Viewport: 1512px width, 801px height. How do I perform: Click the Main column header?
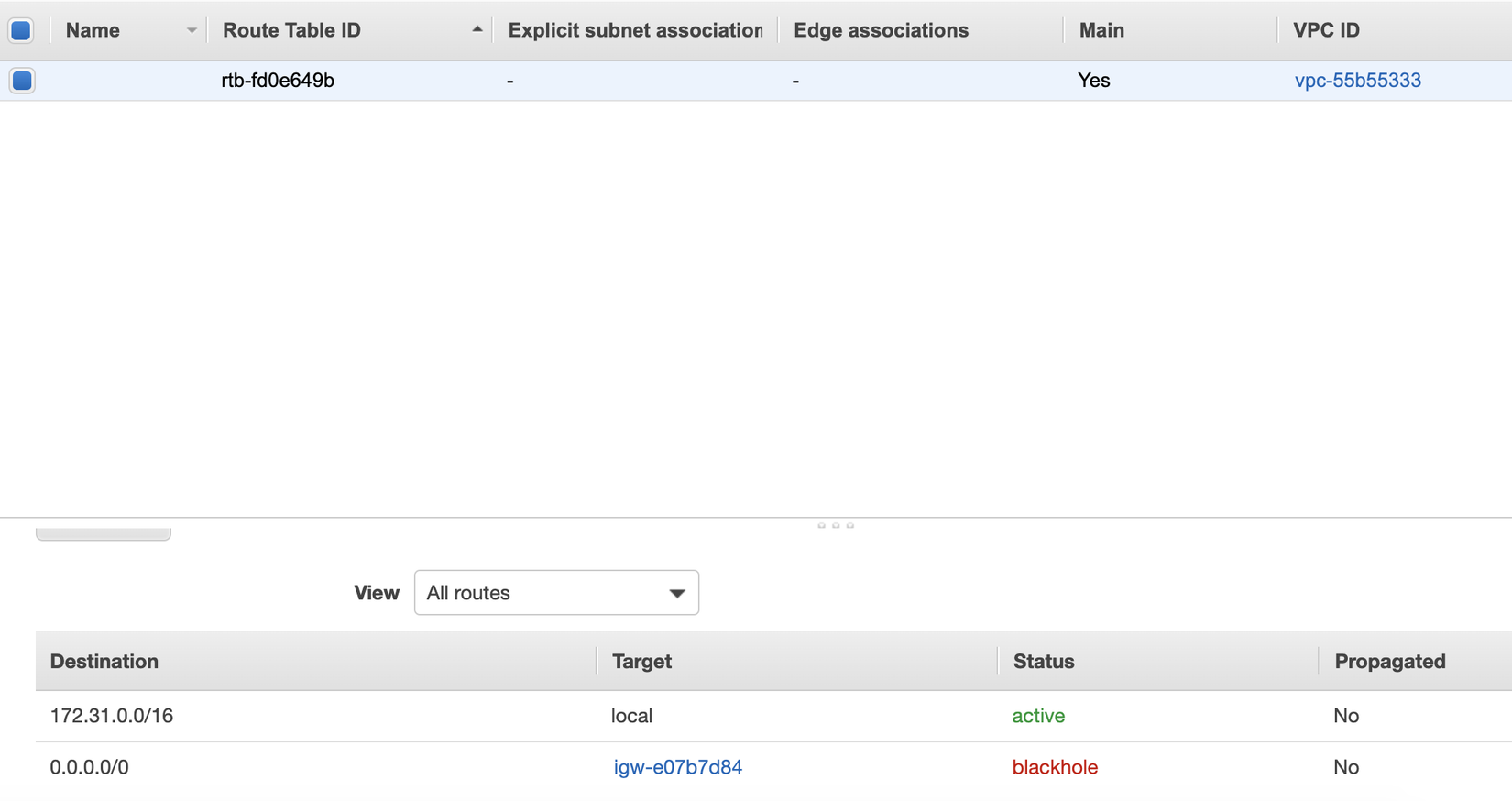[x=1101, y=30]
